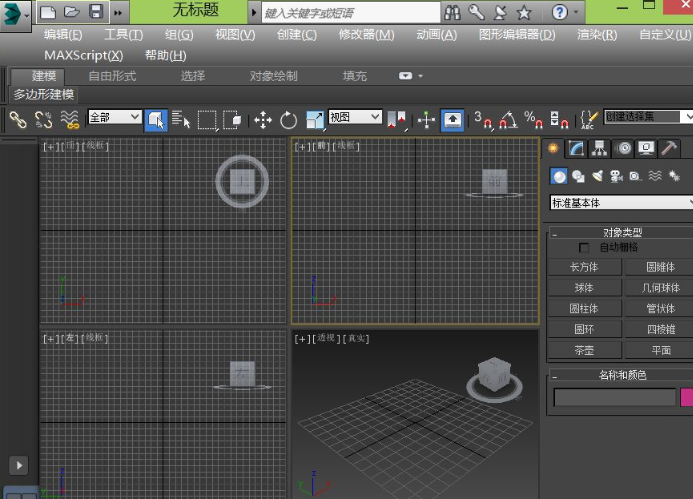The height and width of the screenshot is (499, 693).
Task: Open the 创建(C) menu
Action: click(x=297, y=34)
